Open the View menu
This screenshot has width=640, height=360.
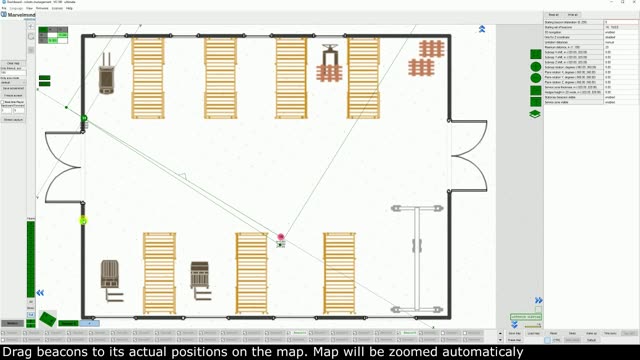click(29, 8)
